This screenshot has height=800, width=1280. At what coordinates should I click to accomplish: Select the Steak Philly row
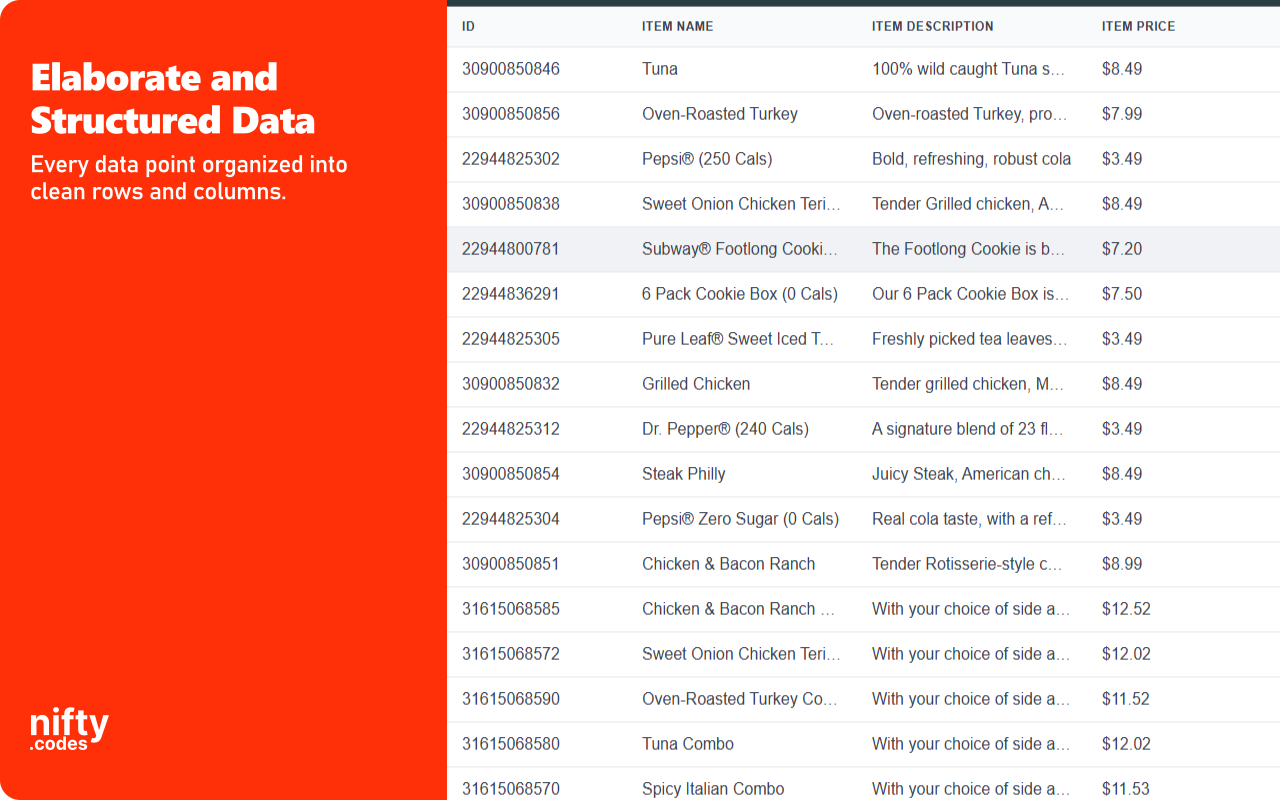[x=684, y=474]
